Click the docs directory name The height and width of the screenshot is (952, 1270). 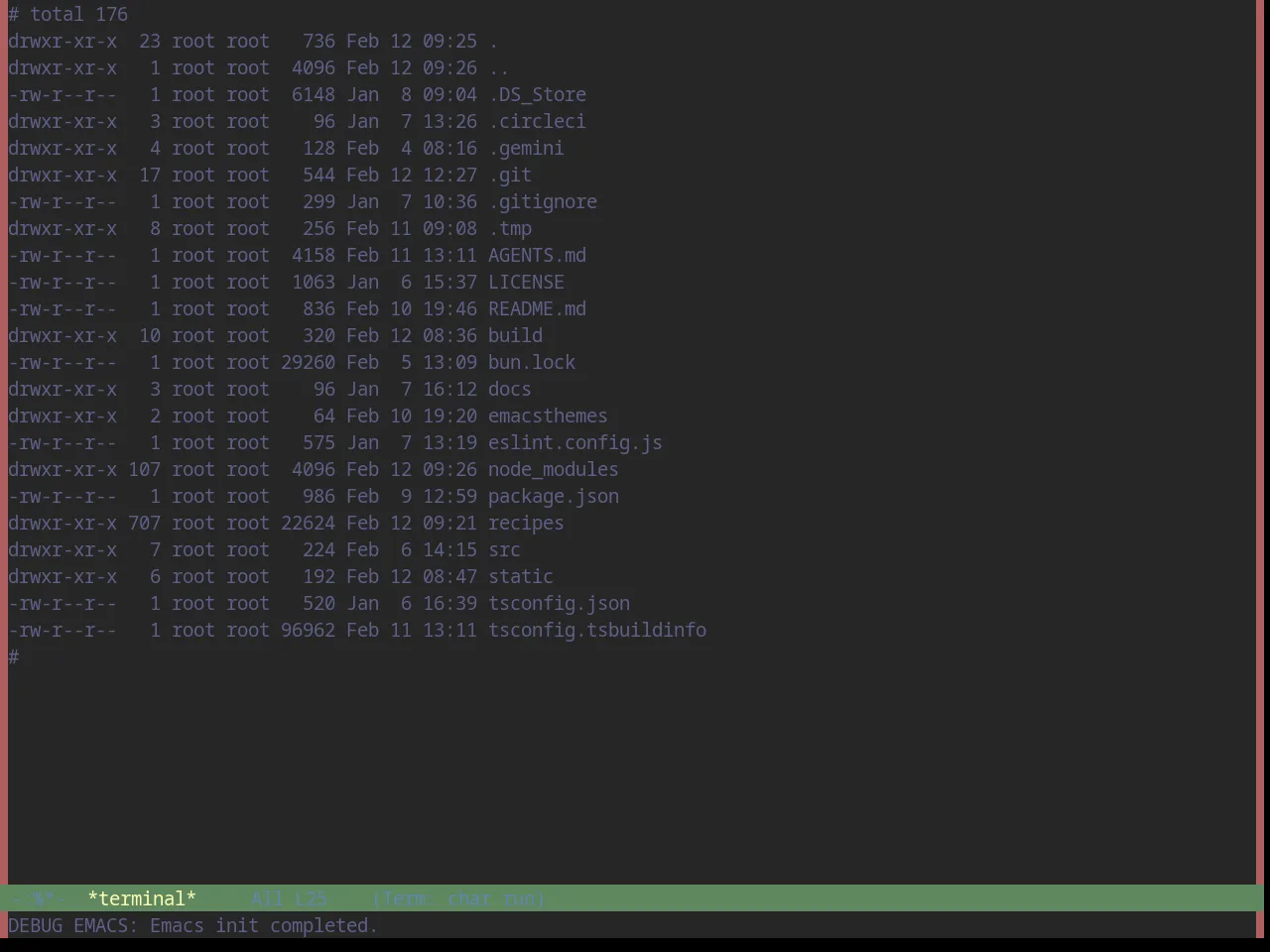(x=510, y=389)
